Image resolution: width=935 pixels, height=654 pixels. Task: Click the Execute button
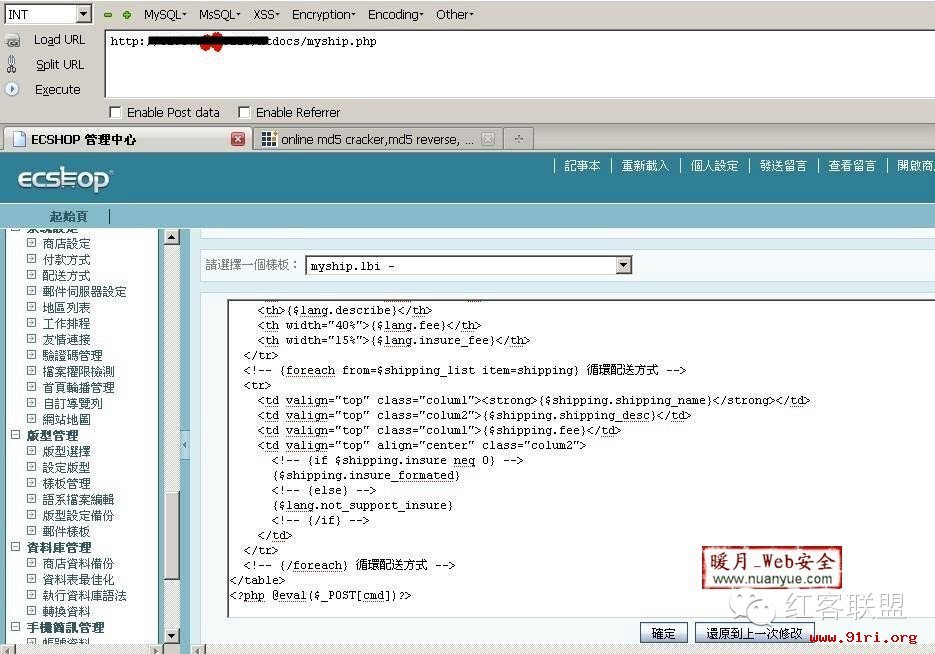click(x=57, y=89)
